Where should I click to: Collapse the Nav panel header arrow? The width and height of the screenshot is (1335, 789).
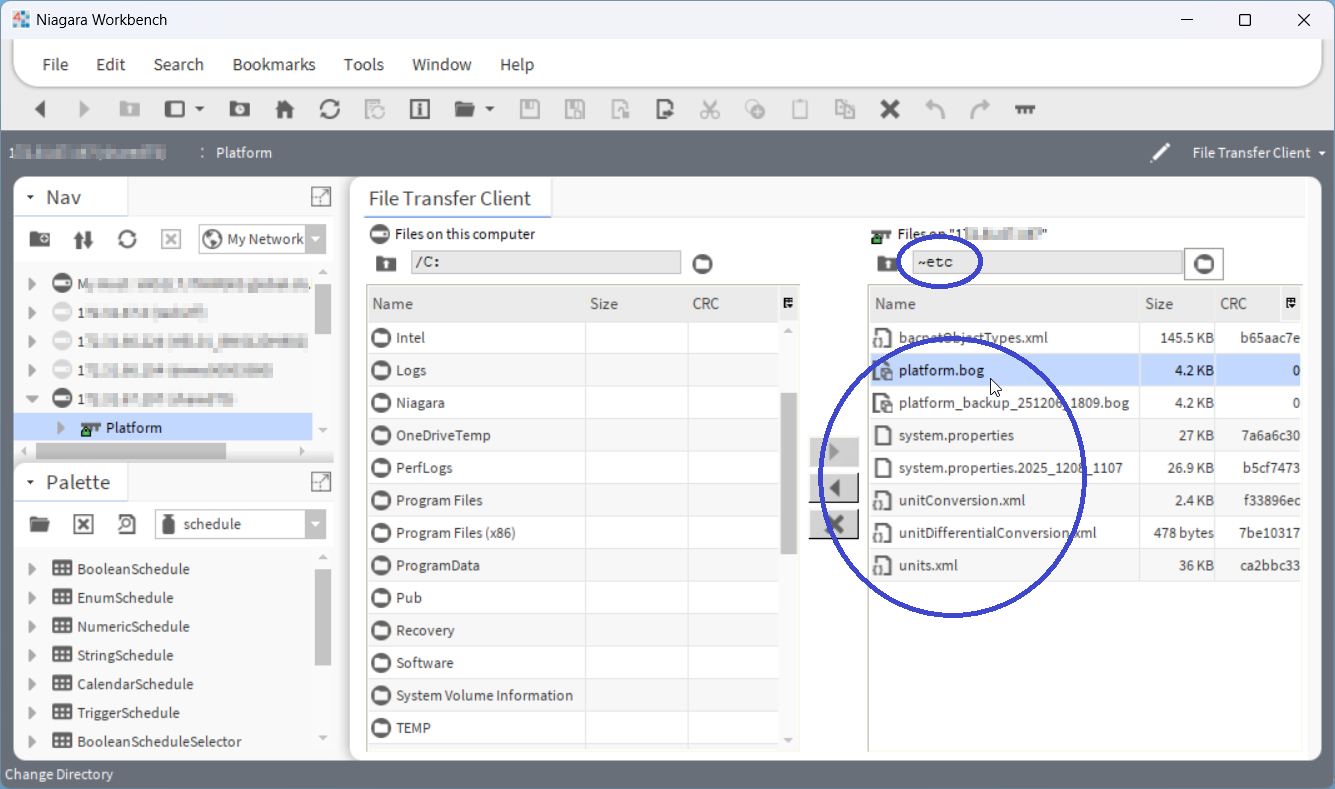[31, 197]
